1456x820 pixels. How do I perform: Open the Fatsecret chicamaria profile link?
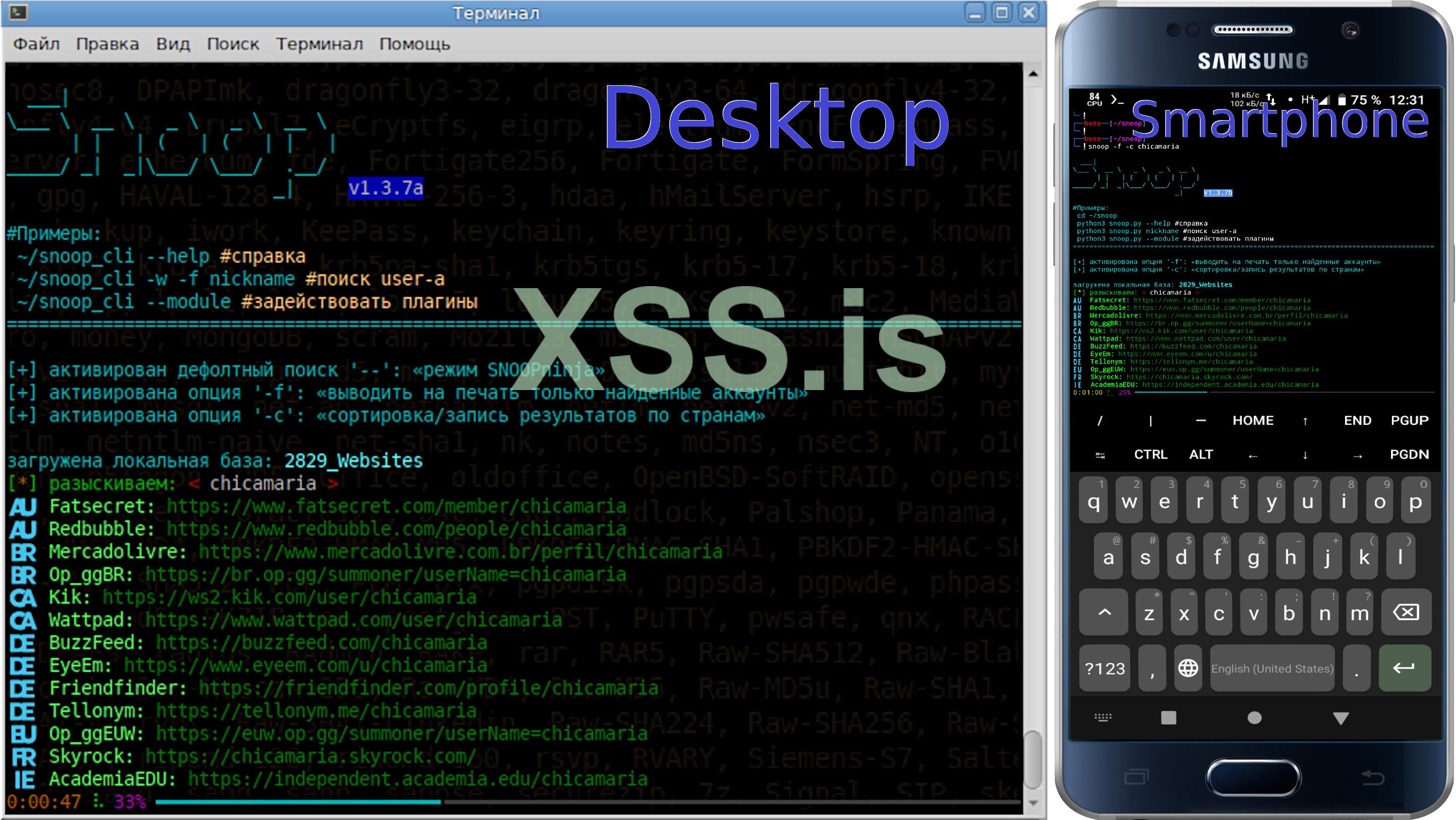[x=396, y=506]
